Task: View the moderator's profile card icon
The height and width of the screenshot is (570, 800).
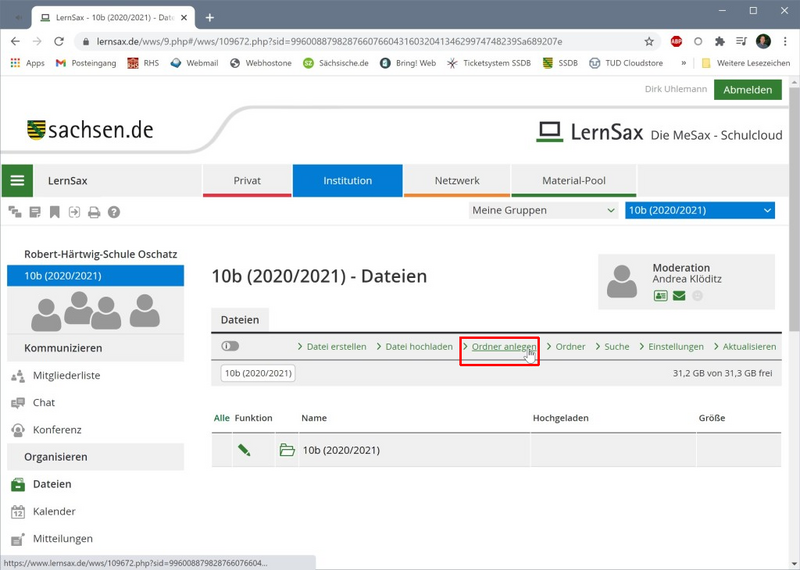Action: click(660, 296)
